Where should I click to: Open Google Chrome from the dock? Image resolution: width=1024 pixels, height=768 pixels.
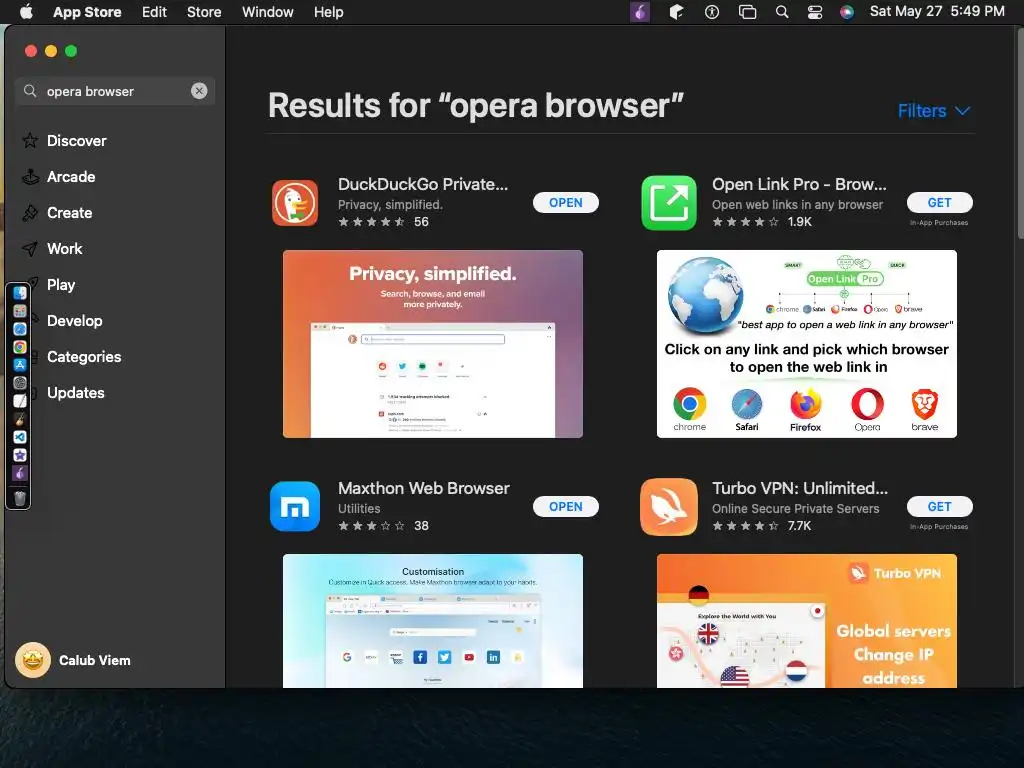[x=20, y=347]
